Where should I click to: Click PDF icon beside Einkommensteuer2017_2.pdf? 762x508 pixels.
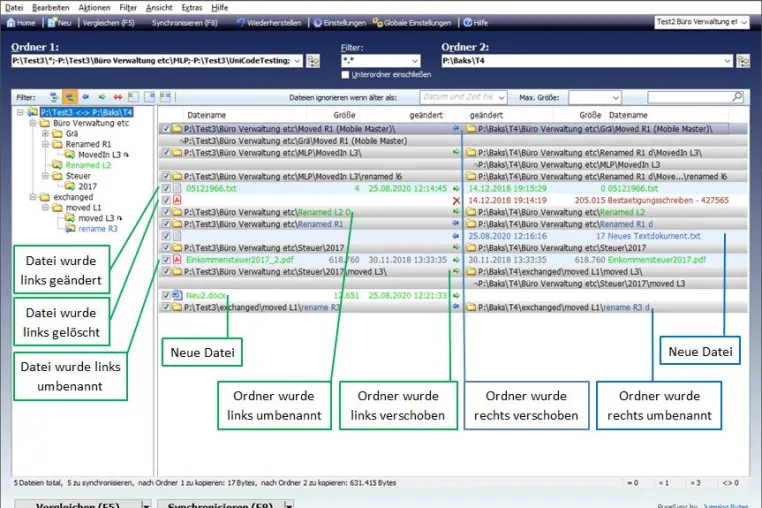[x=177, y=260]
